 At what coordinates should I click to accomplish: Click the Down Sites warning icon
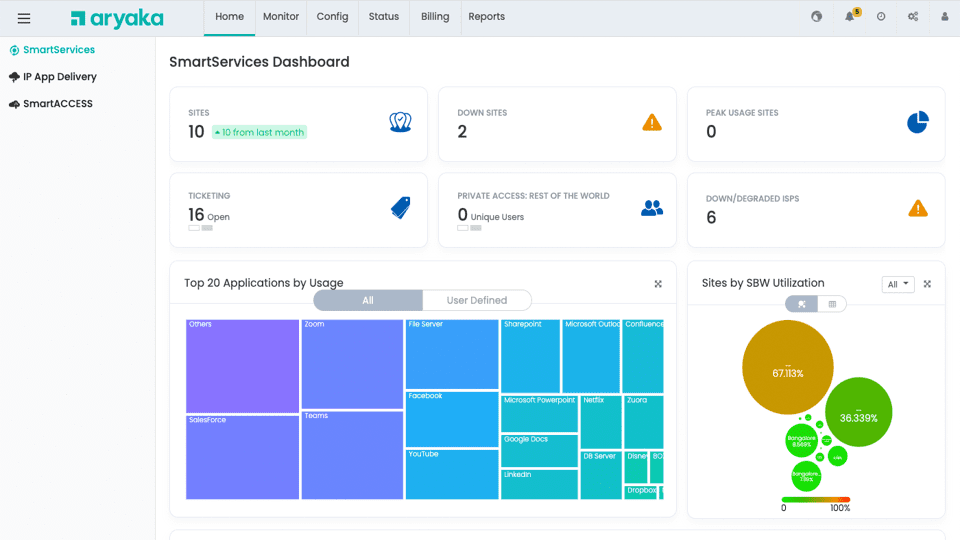652,122
